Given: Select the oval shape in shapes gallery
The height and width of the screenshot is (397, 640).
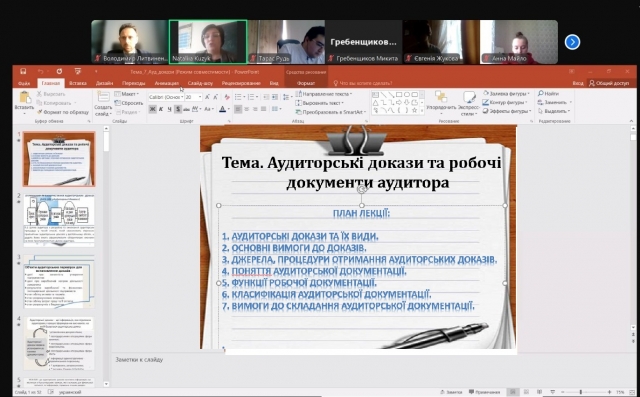Looking at the screenshot, I should (x=407, y=95).
